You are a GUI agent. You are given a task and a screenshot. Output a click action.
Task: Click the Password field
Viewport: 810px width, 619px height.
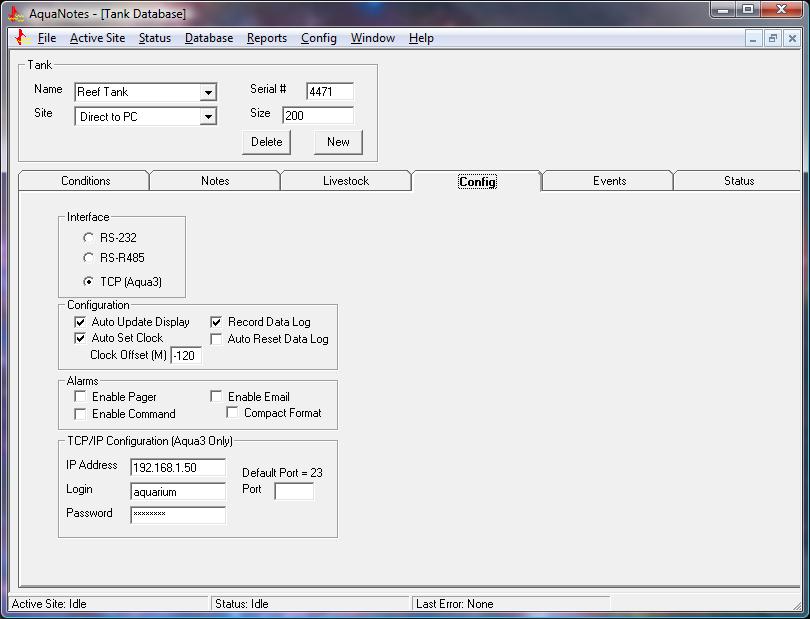[x=178, y=515]
